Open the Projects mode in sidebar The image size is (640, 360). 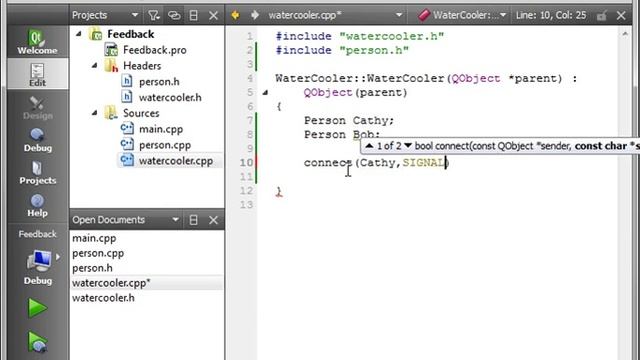37,173
